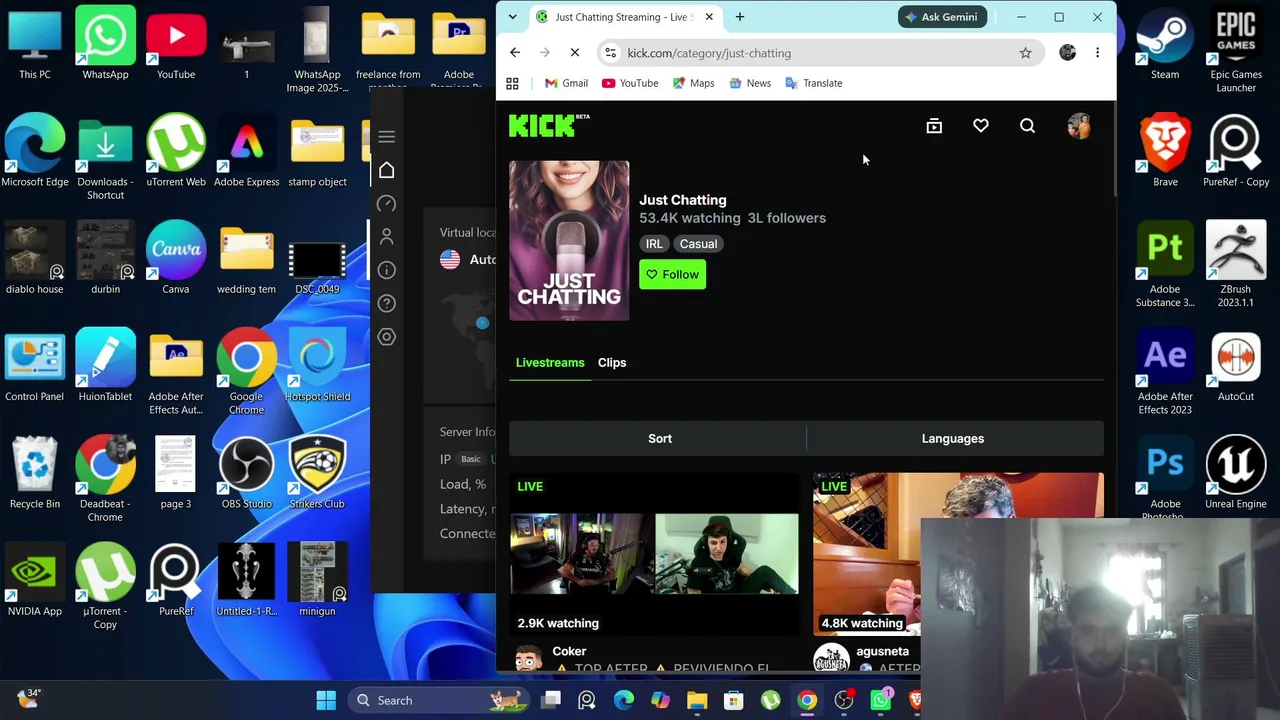Image resolution: width=1280 pixels, height=720 pixels.
Task: Click the taskbar Search box
Action: (x=437, y=701)
